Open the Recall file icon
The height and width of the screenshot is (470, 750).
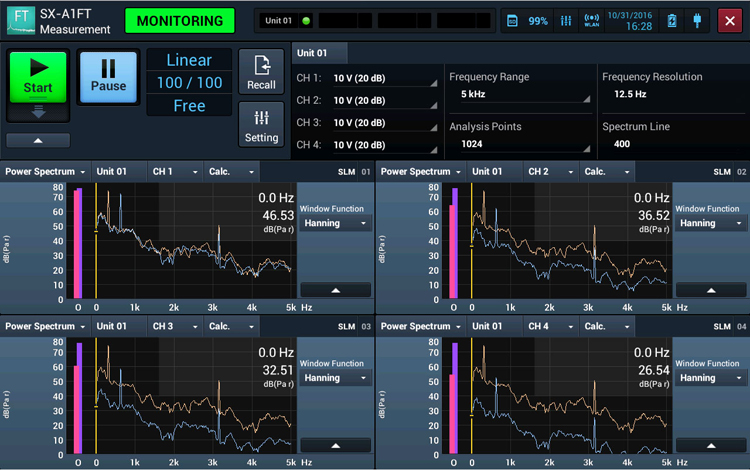tap(261, 72)
